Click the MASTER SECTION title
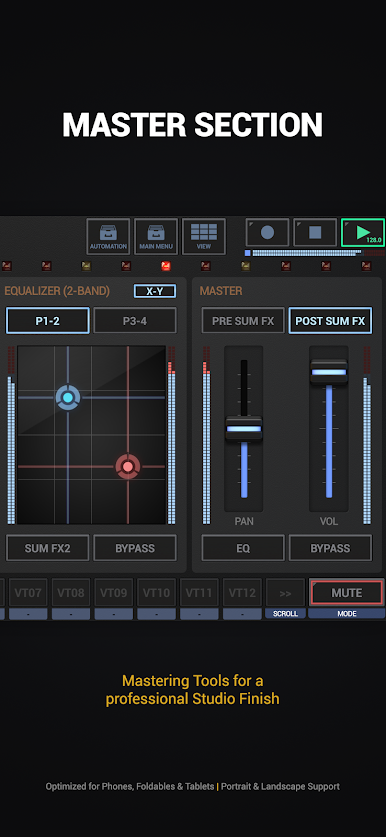Viewport: 386px width, 837px height. coord(192,124)
